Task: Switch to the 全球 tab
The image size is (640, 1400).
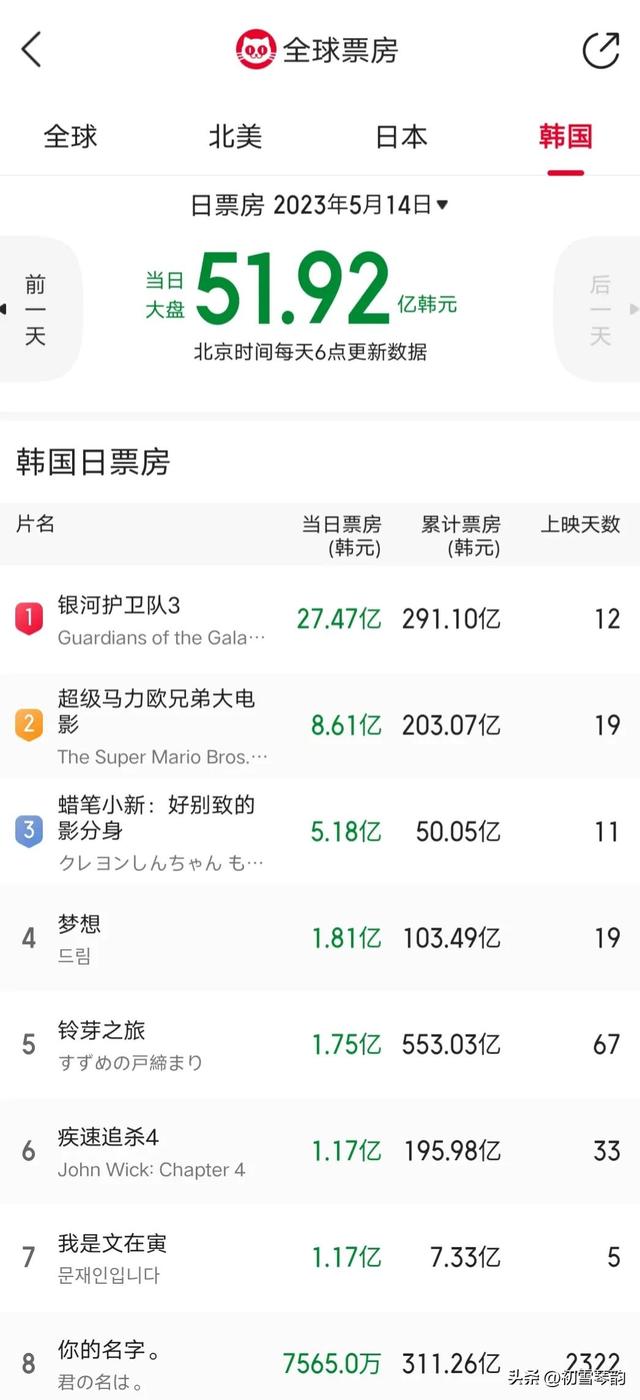Action: pyautogui.click(x=70, y=137)
